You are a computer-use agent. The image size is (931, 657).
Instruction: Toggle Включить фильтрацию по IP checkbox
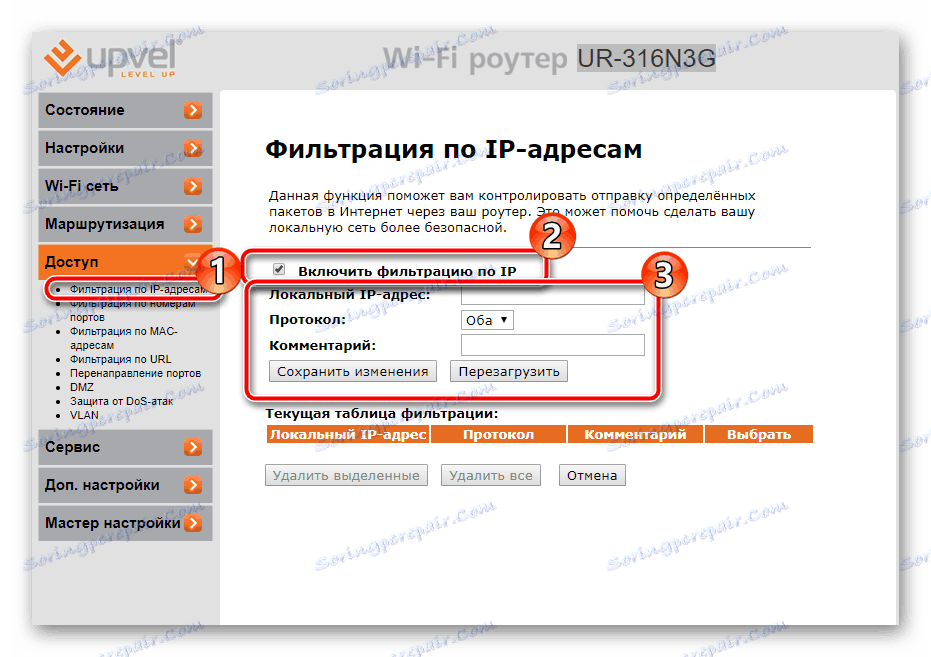click(x=278, y=269)
